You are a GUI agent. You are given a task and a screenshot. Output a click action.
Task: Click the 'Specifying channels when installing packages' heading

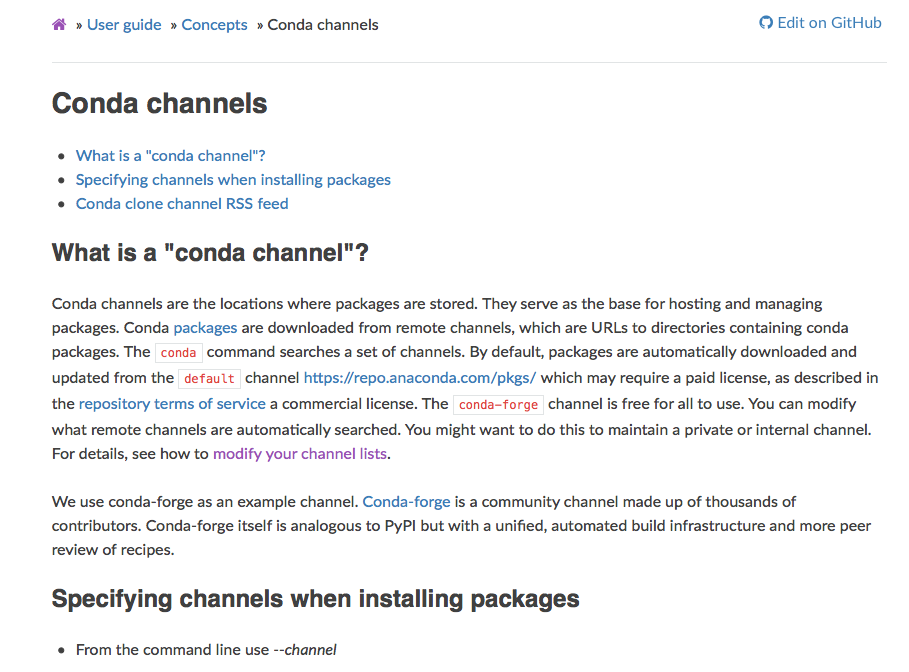coord(315,598)
